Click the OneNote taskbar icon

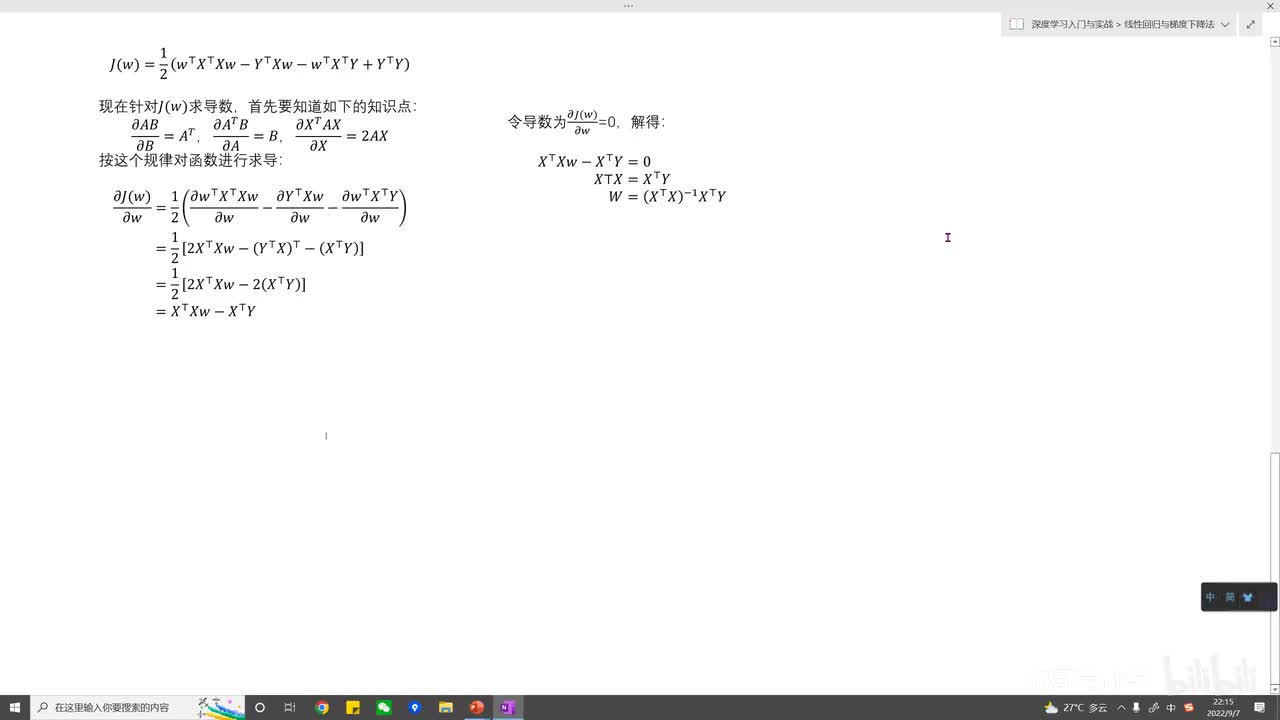pos(507,707)
